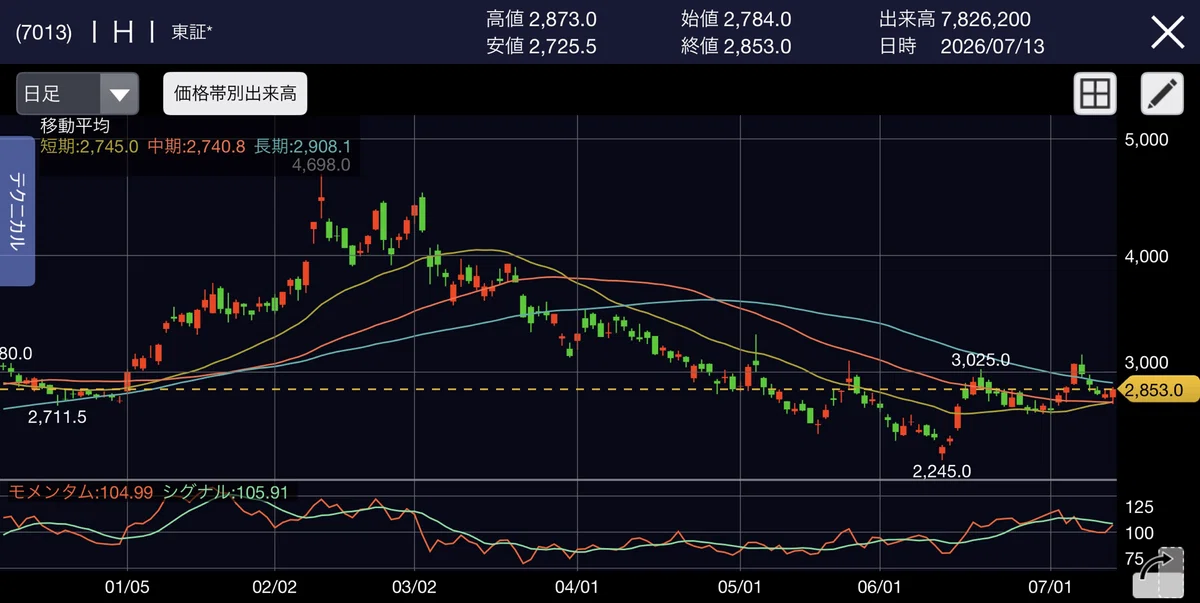Tap the 4,698.0 high price label
Image resolution: width=1200 pixels, height=603 pixels.
[x=321, y=165]
